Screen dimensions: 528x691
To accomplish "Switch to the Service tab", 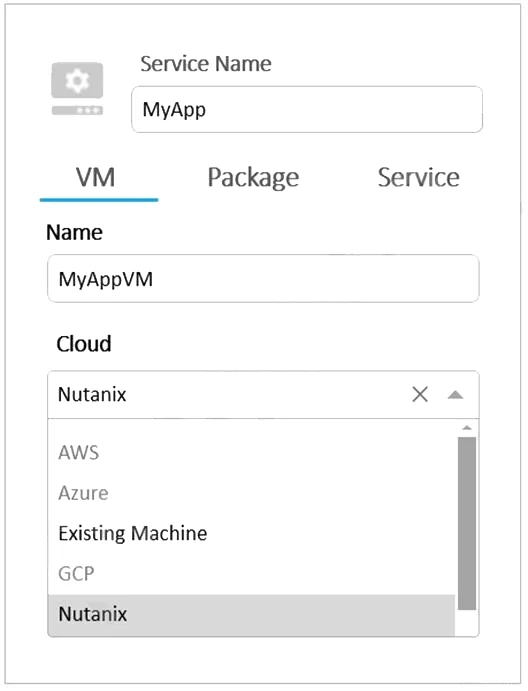I will pyautogui.click(x=419, y=178).
